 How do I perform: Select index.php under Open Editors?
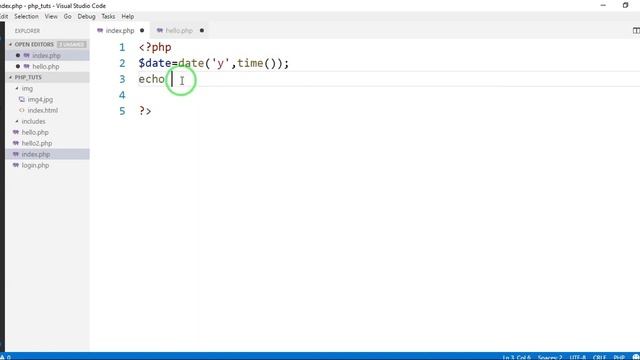tap(46, 56)
